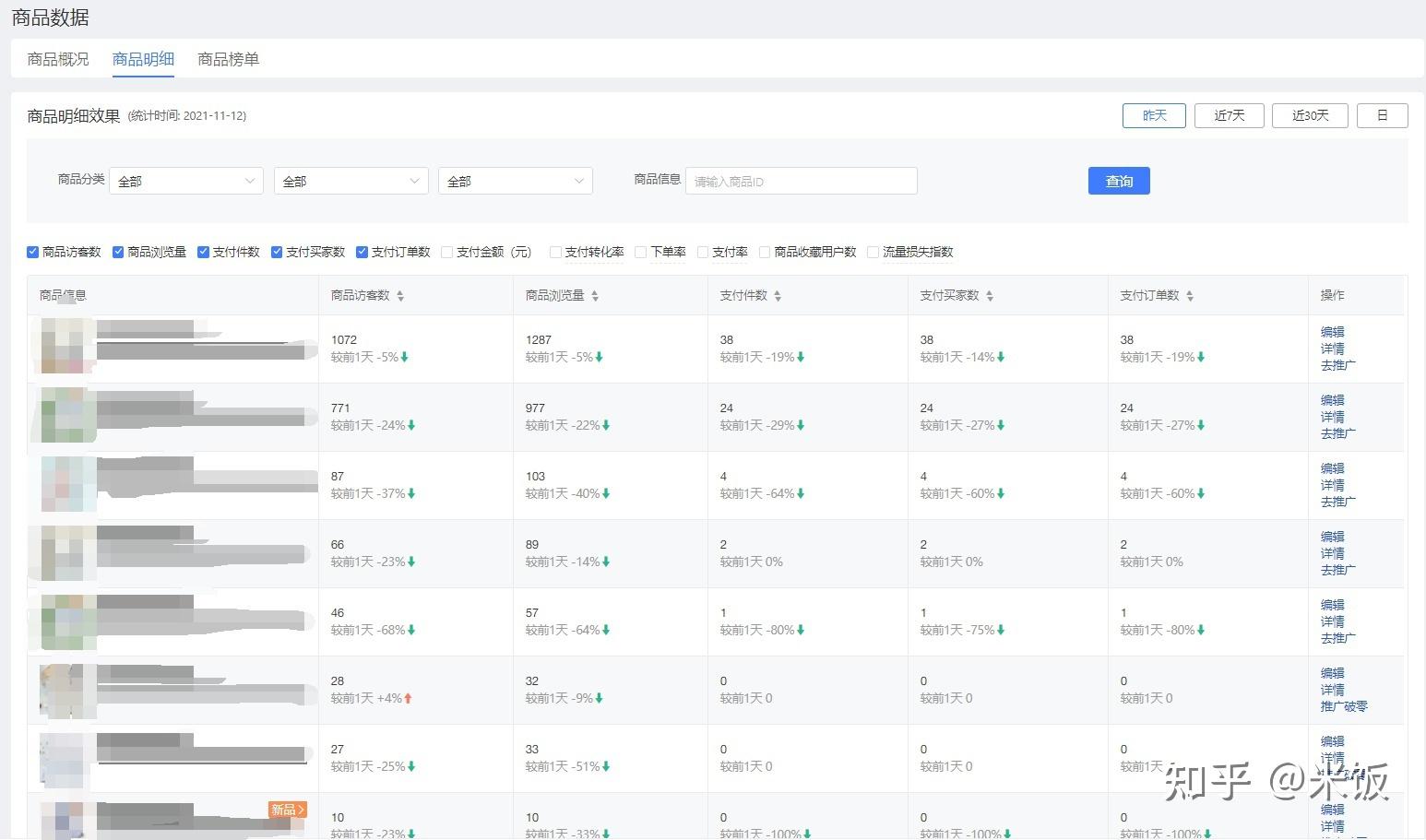Click the 商品ID input field
The height and width of the screenshot is (840, 1426).
(802, 181)
